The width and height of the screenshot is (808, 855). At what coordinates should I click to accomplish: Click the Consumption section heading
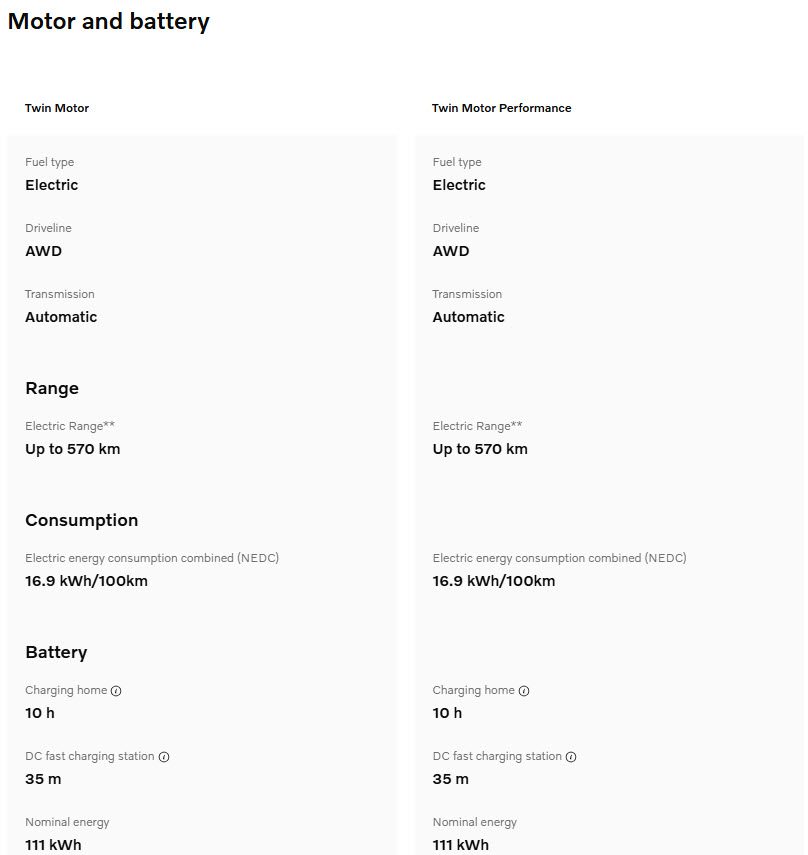point(81,520)
